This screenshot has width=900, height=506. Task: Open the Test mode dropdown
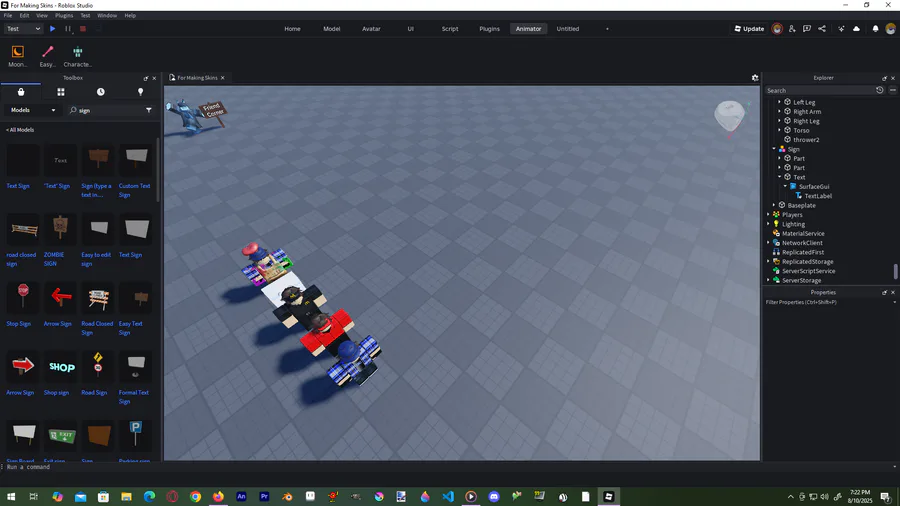(x=23, y=29)
